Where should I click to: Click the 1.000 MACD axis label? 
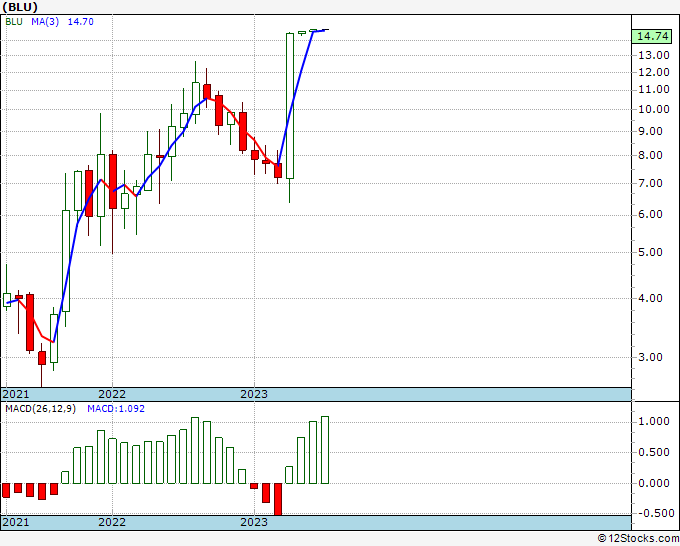pos(654,422)
